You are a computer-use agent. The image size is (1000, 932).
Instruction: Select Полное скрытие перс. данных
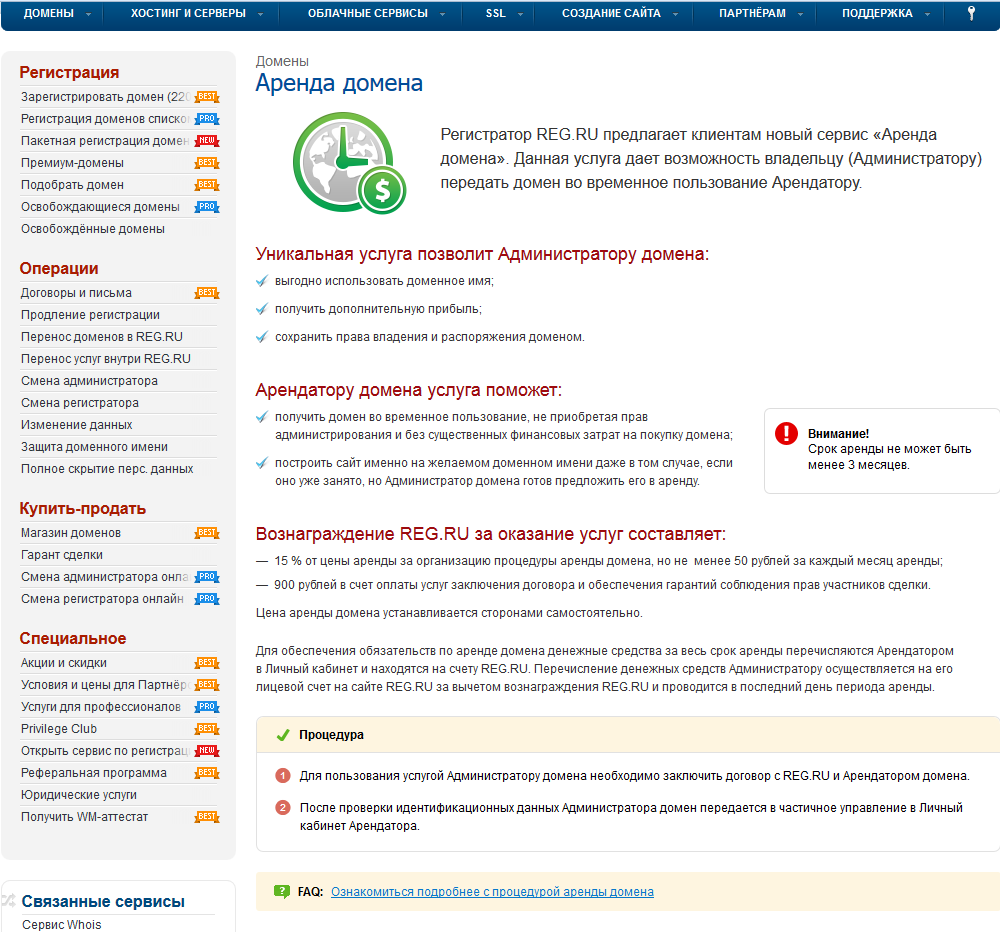point(107,469)
